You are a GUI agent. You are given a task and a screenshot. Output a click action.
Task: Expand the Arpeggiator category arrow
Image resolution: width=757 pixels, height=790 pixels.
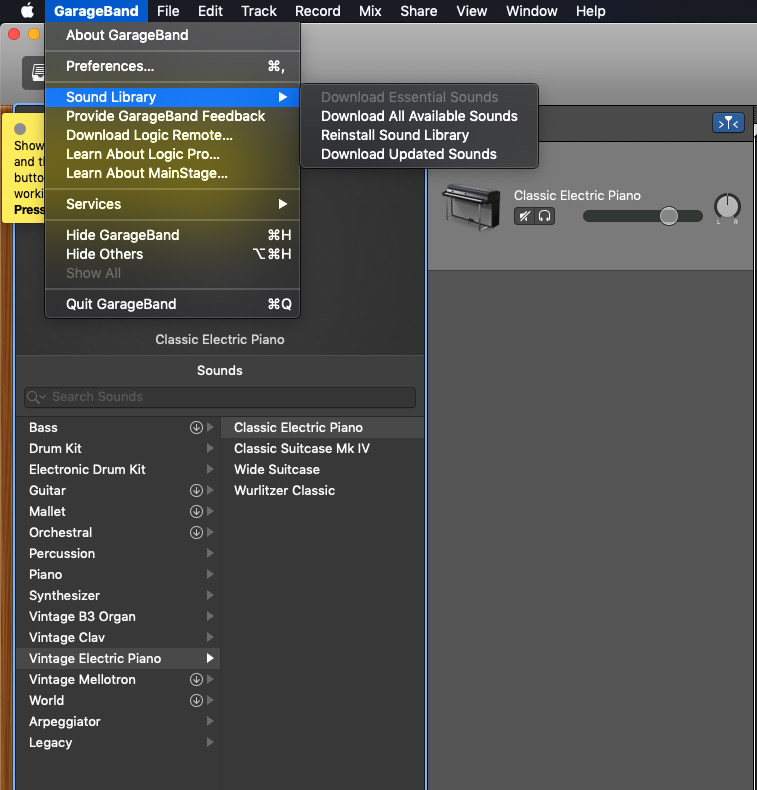[211, 721]
